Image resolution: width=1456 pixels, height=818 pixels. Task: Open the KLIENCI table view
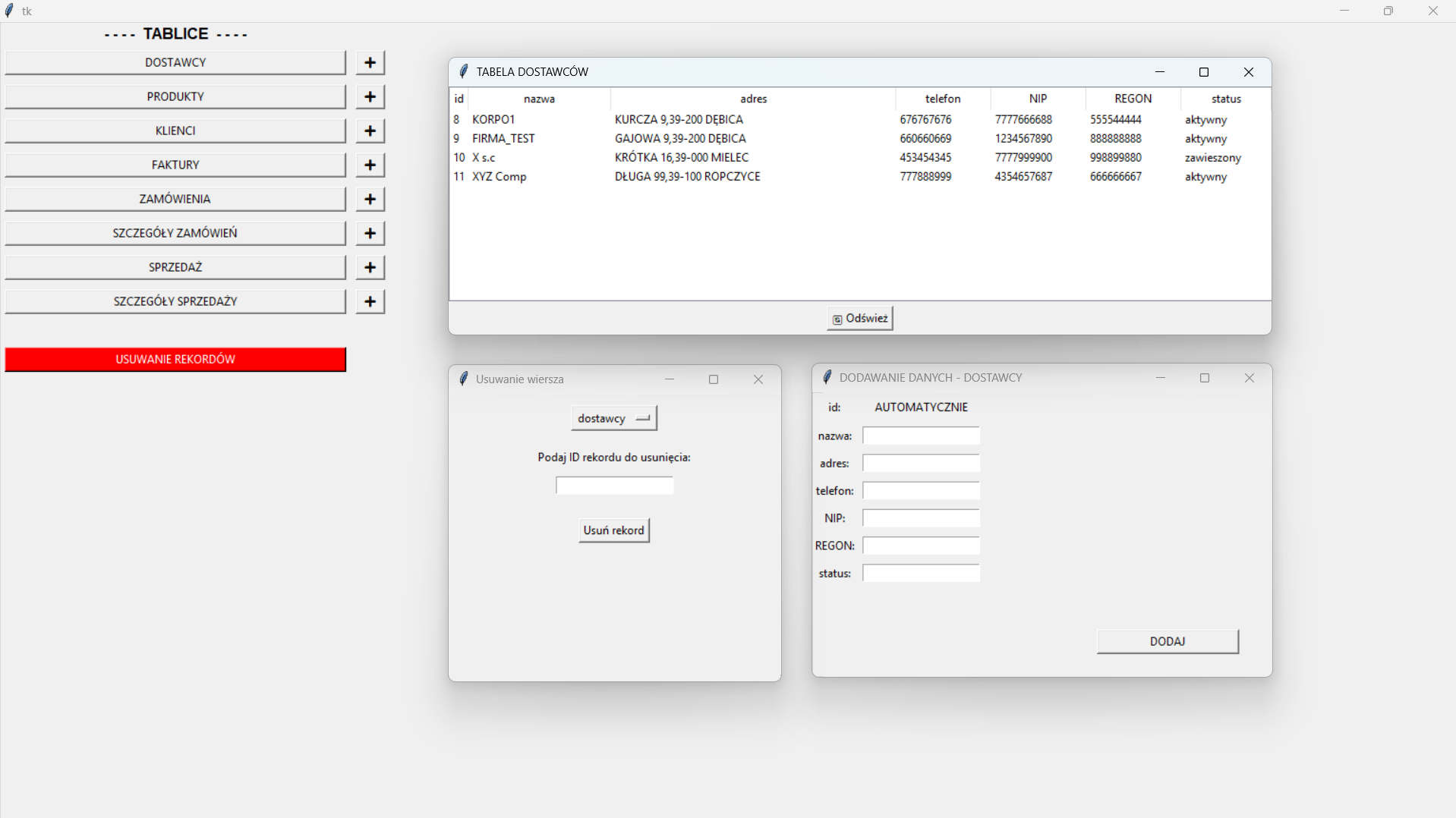(175, 131)
